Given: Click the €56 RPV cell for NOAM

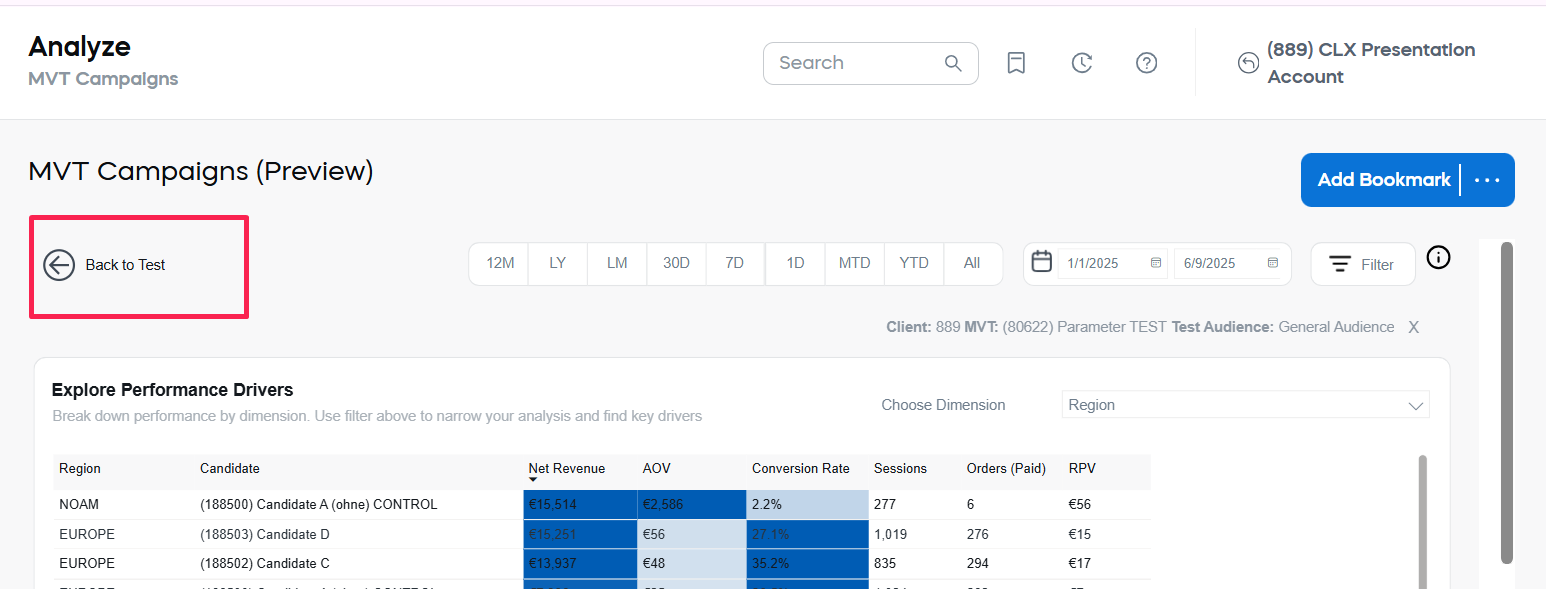Looking at the screenshot, I should click(1080, 504).
